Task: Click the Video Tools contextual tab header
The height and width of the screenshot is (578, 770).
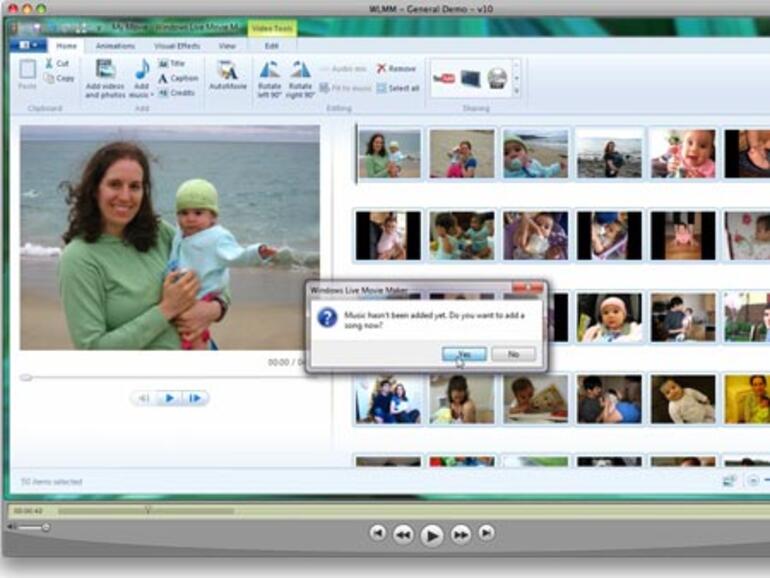Action: click(272, 28)
